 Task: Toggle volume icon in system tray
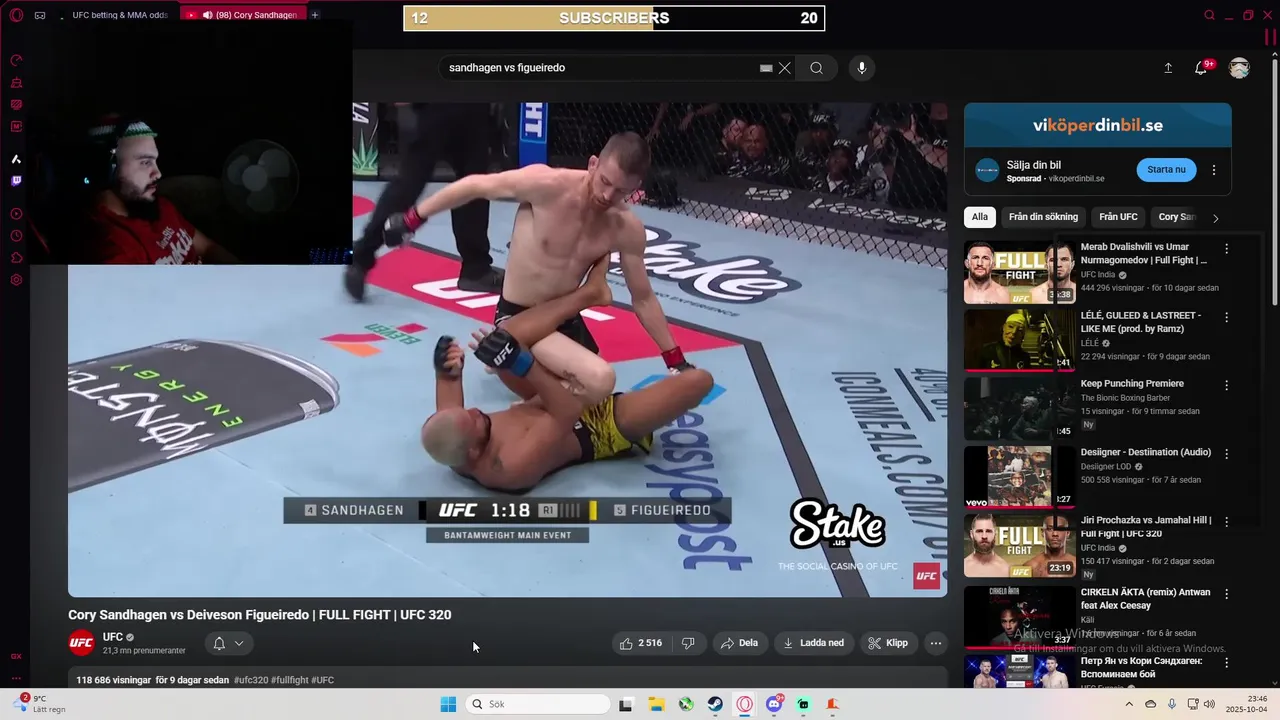(1209, 704)
